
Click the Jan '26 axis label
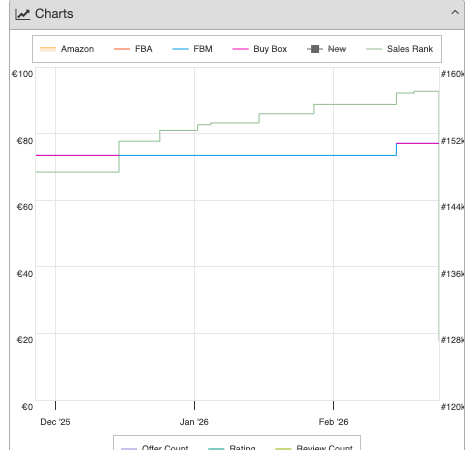[x=194, y=422]
